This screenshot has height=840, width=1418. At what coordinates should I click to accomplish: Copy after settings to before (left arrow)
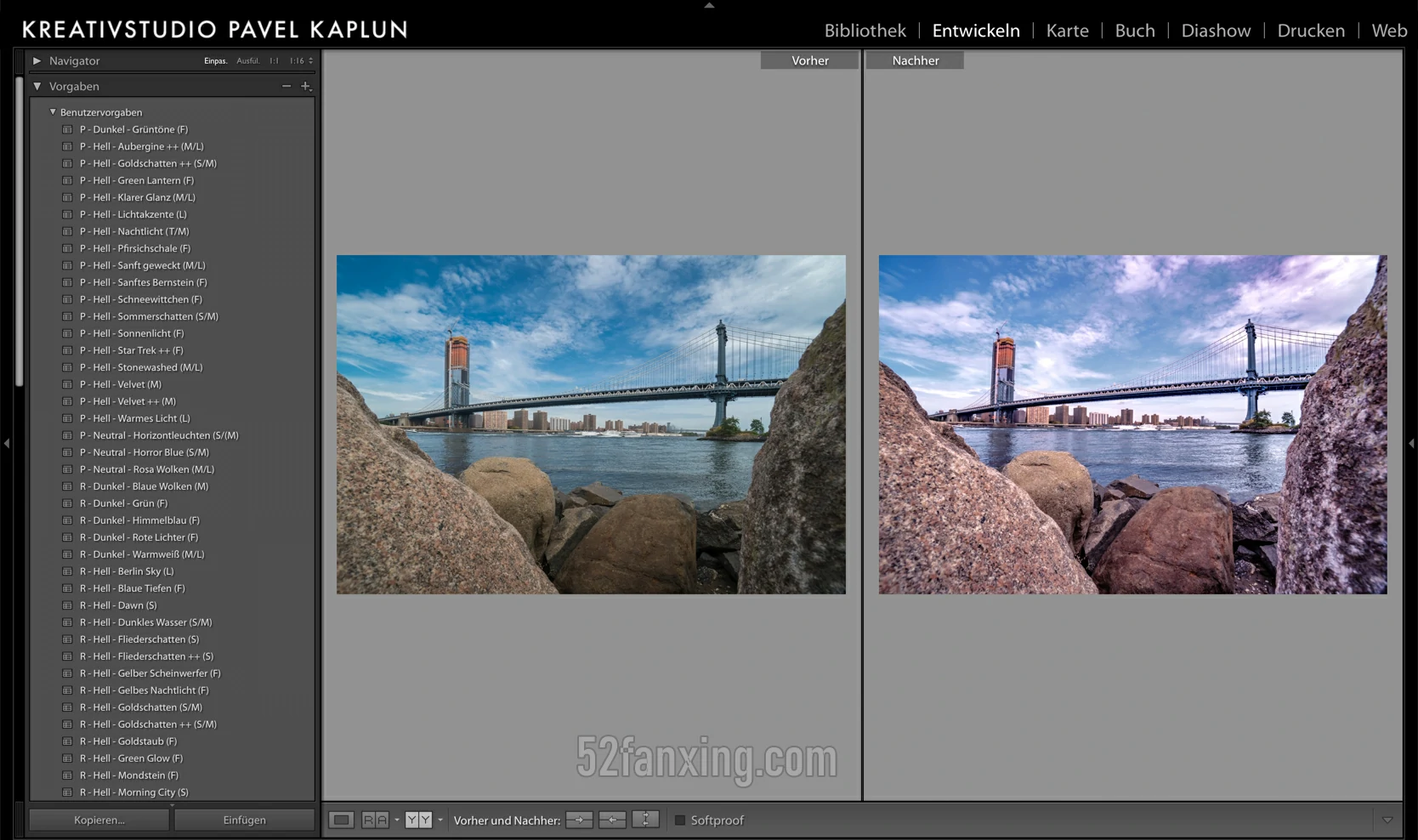tap(612, 820)
